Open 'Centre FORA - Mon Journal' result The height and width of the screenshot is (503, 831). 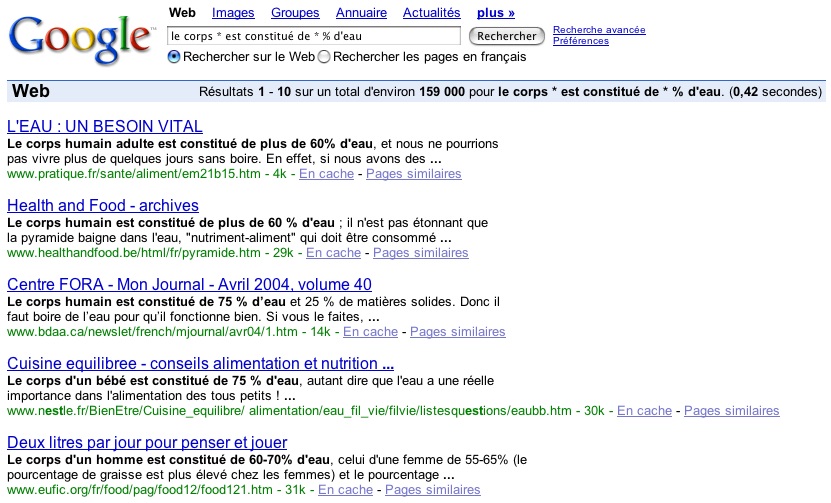click(189, 284)
